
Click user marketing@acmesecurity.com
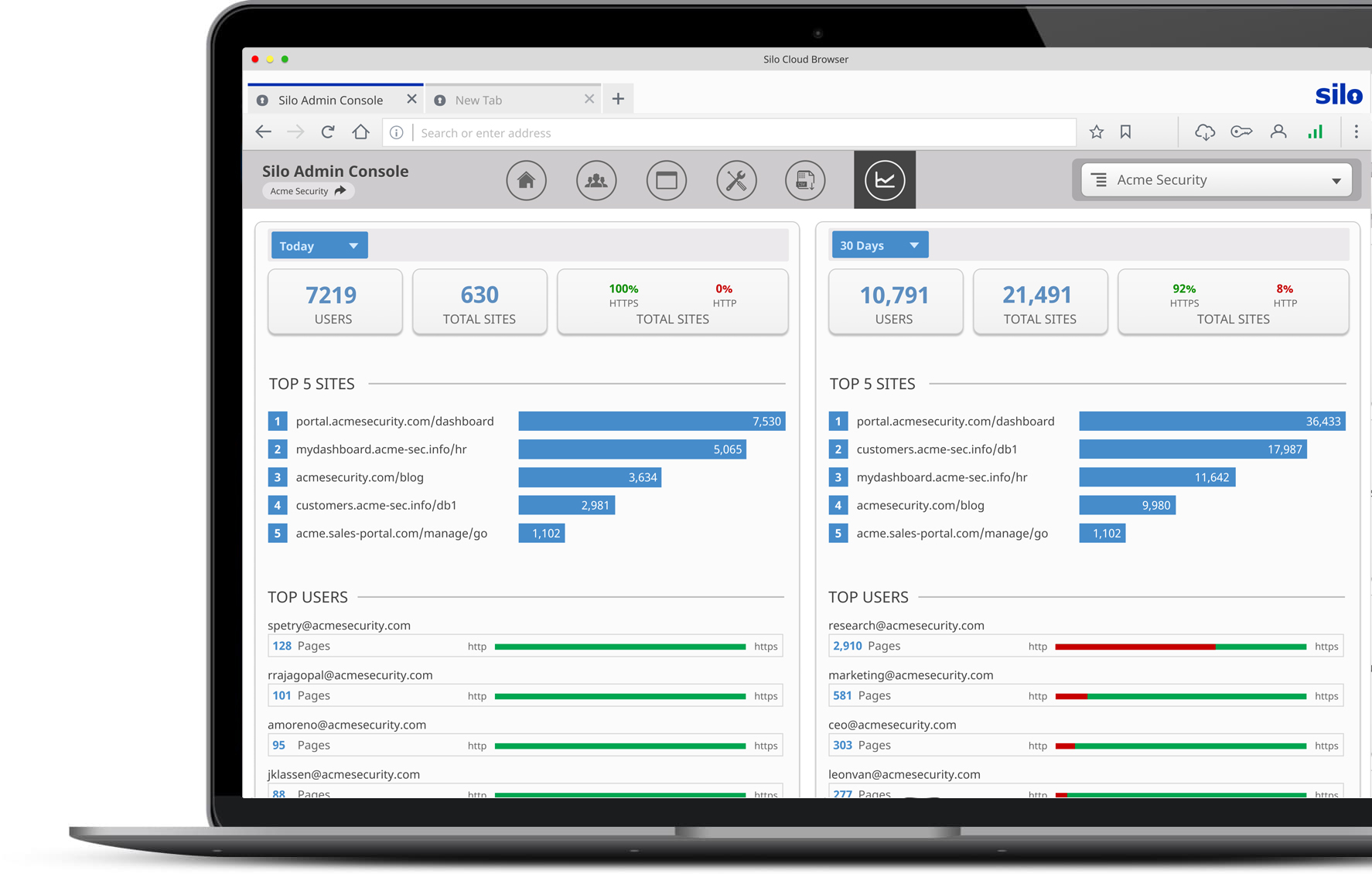pyautogui.click(x=910, y=674)
